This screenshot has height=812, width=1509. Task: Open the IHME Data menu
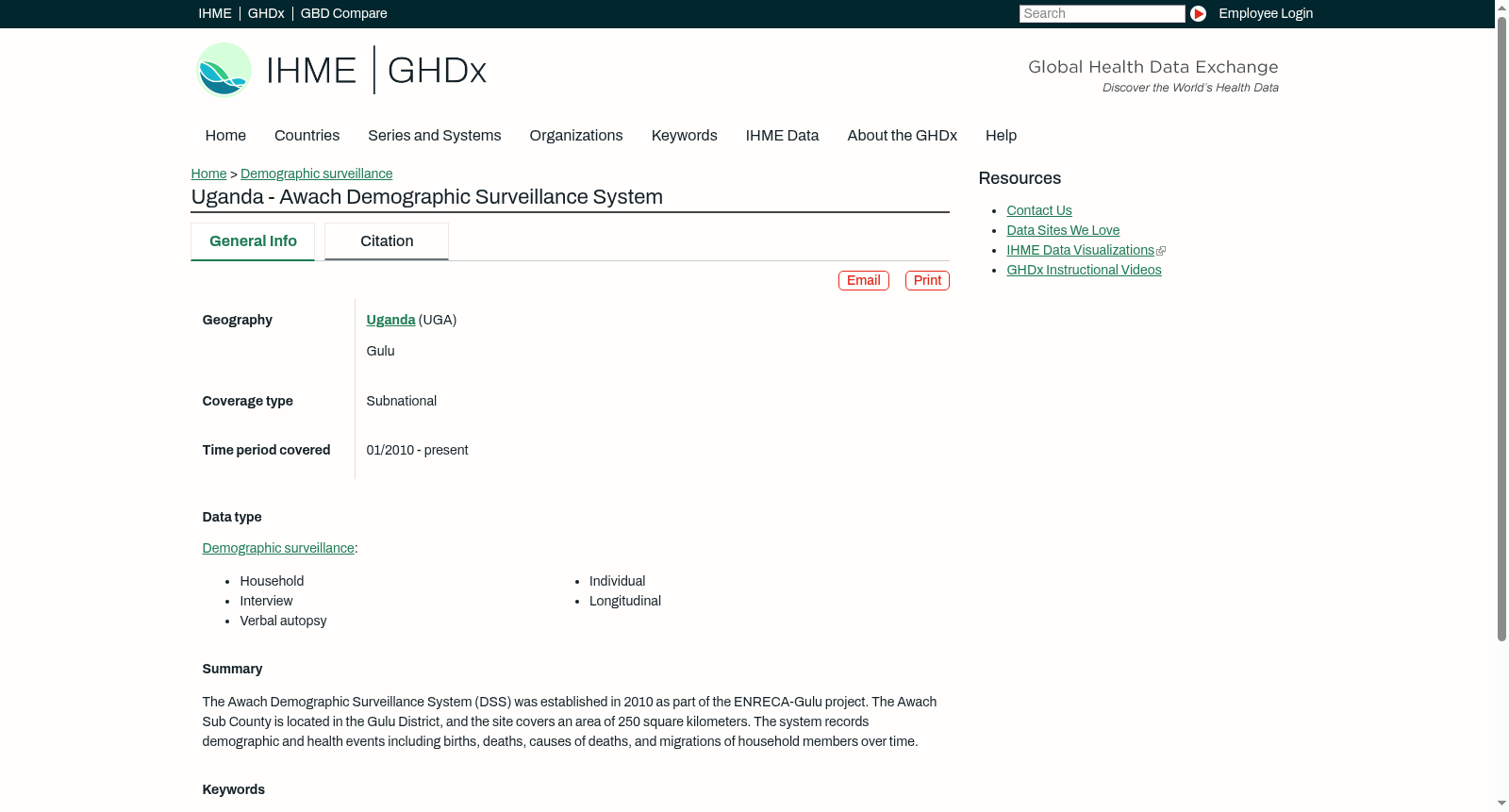[782, 136]
